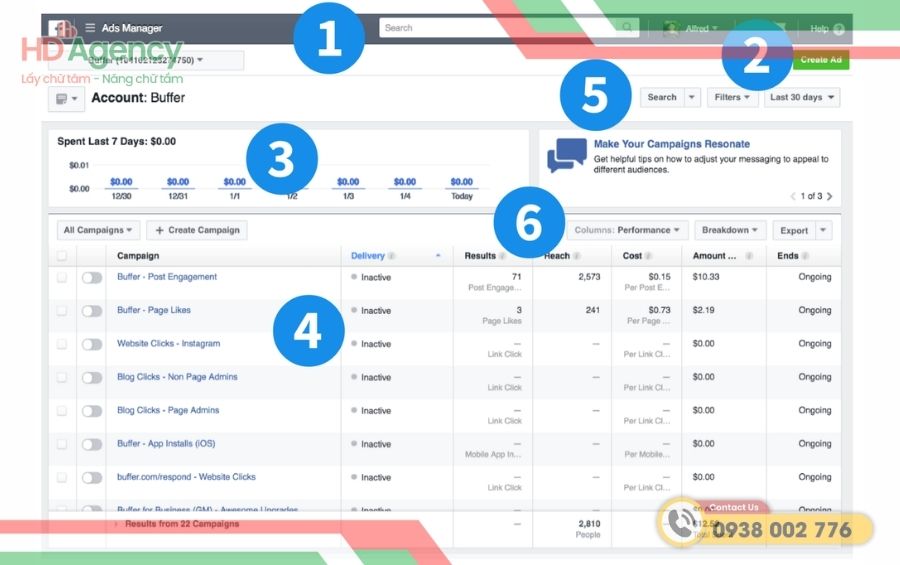Open the Website Clicks - Instagram campaign link
The image size is (900, 565).
[x=169, y=343]
